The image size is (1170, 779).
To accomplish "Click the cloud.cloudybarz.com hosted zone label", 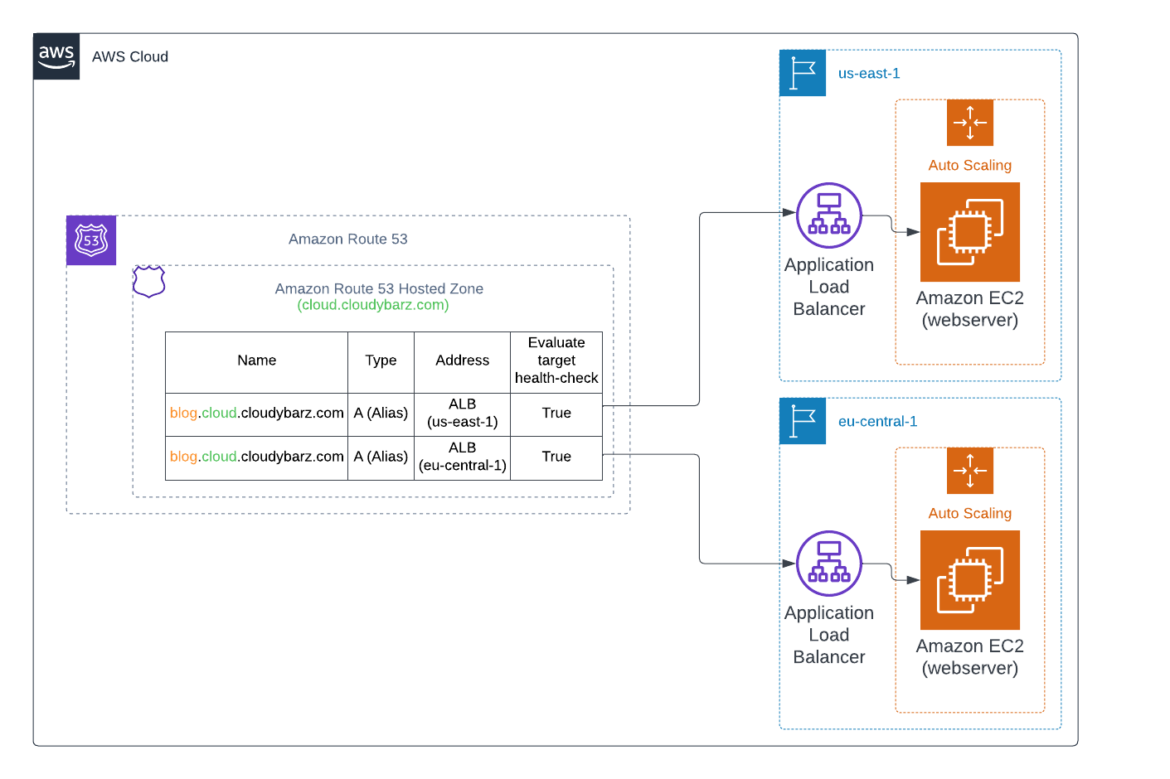I will click(x=371, y=305).
